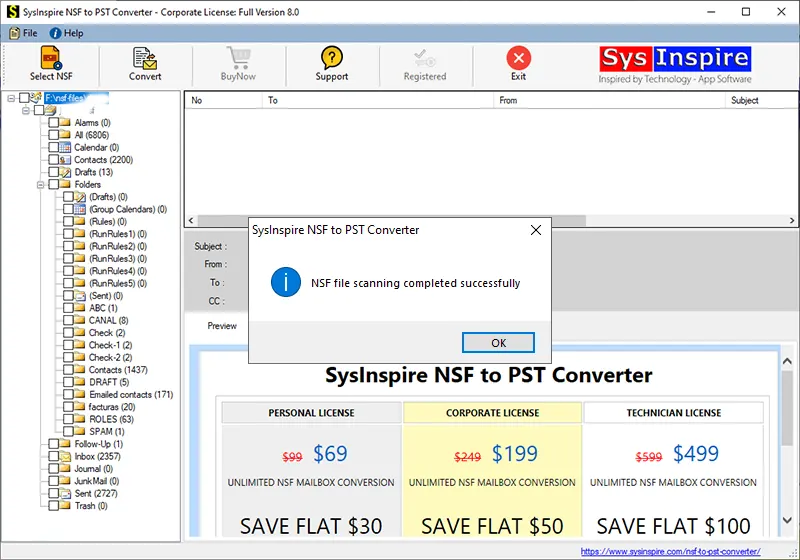Click the message list scroll-left arrow
The width and height of the screenshot is (800, 560).
[x=191, y=220]
